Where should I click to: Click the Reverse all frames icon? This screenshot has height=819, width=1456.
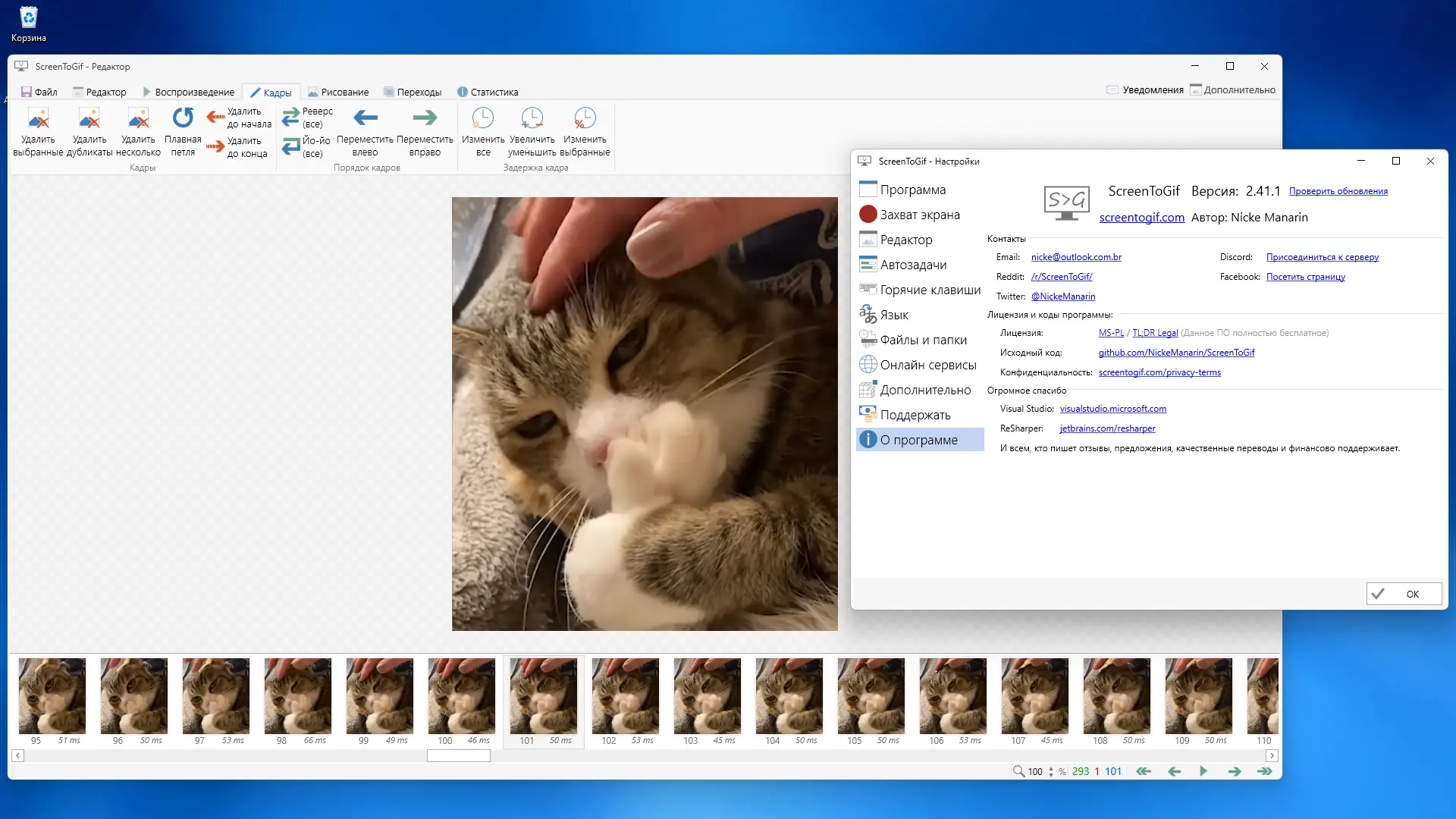pyautogui.click(x=291, y=117)
